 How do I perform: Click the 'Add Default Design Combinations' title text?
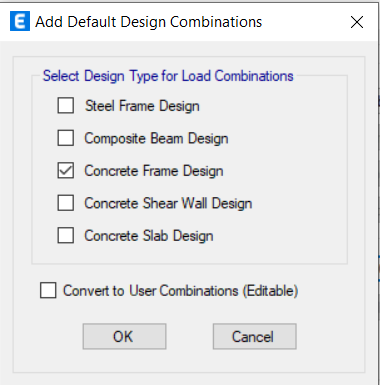click(x=149, y=22)
